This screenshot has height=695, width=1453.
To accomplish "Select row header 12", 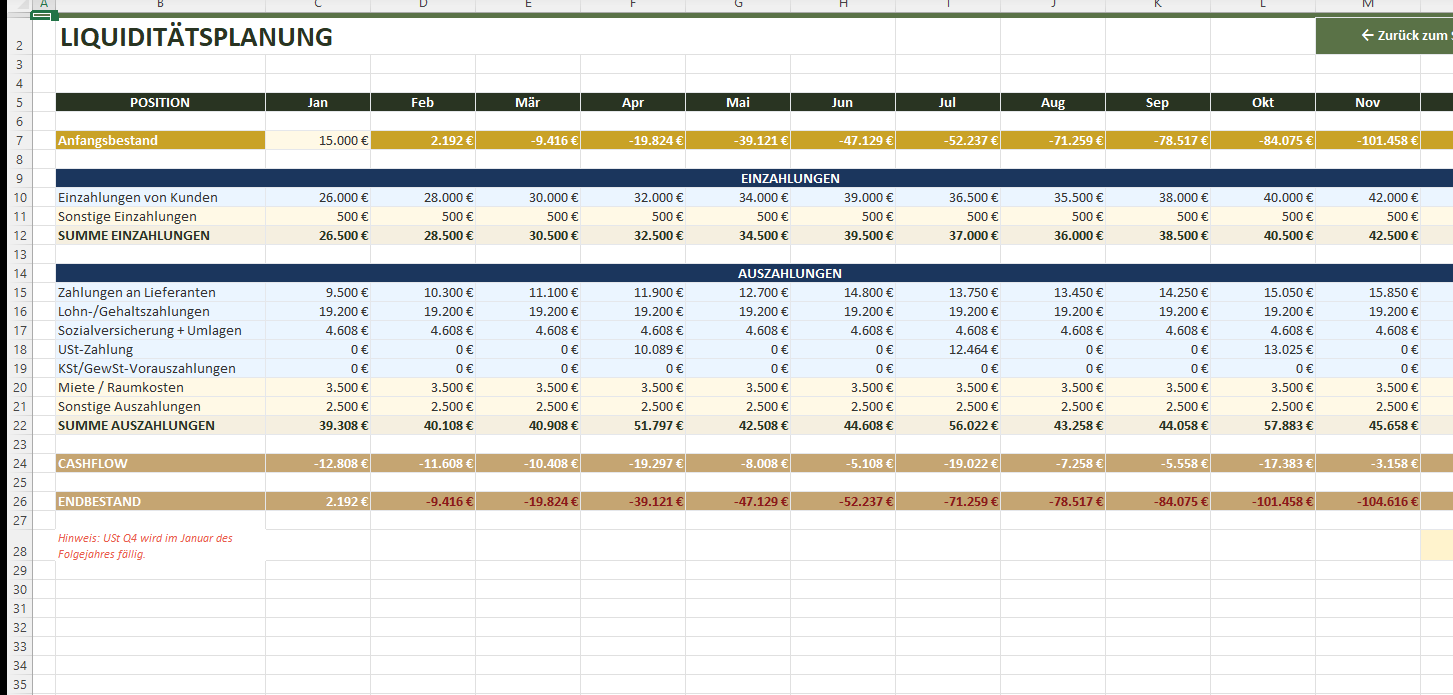I will 19,236.
